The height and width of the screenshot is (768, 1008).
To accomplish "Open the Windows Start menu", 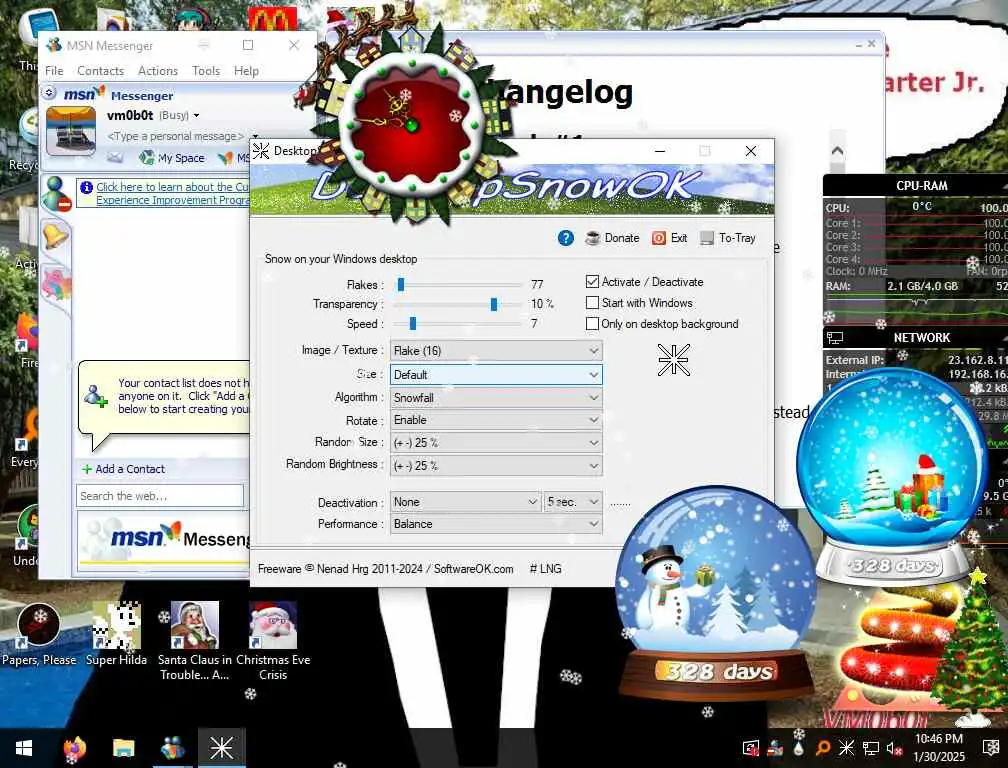I will 24,748.
